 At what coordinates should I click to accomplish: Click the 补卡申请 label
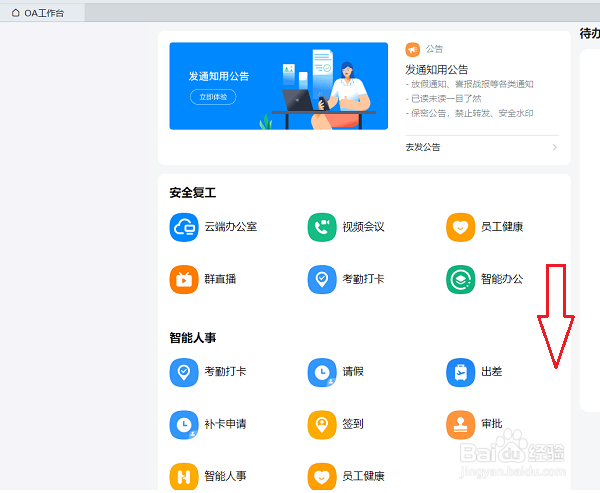(225, 424)
